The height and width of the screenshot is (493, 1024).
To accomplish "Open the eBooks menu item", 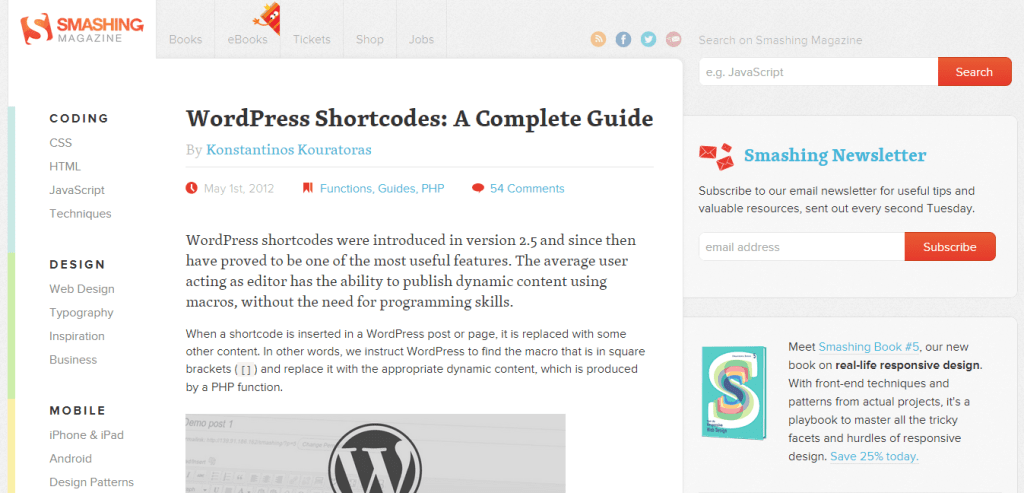I will click(248, 39).
